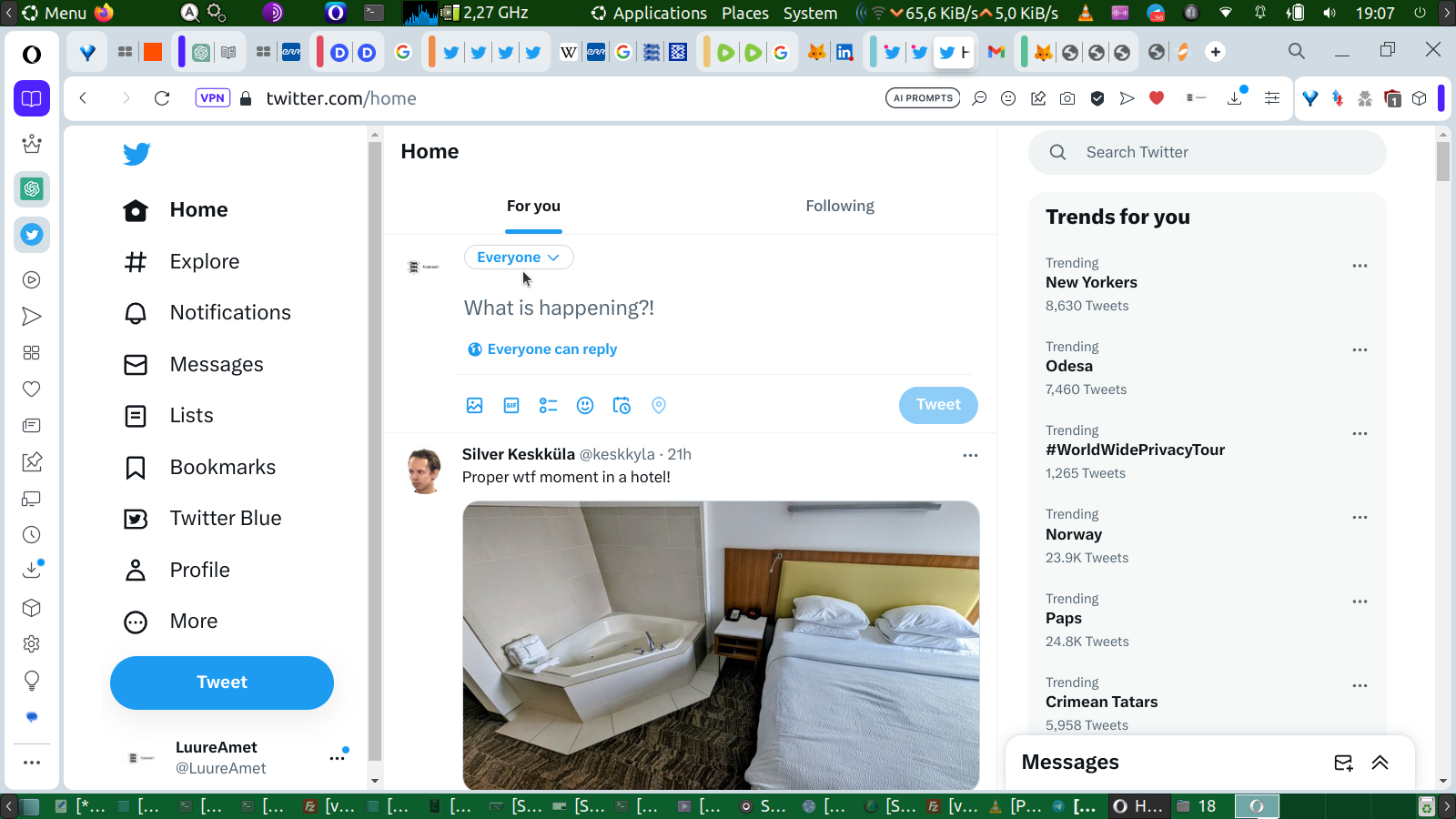
Task: Toggle the heart bookmark for this page
Action: tap(1157, 98)
